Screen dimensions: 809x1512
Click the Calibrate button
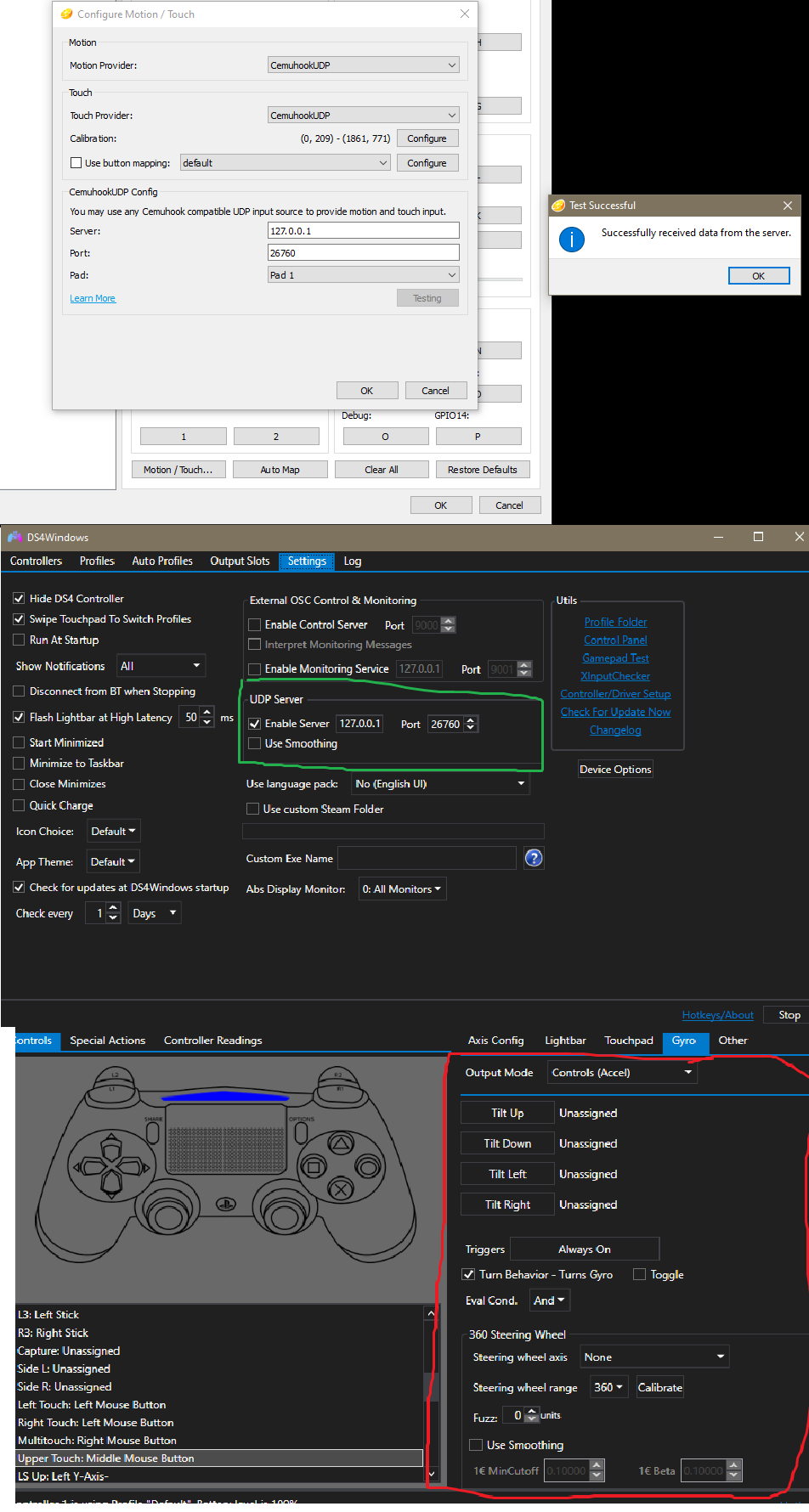pyautogui.click(x=660, y=1387)
